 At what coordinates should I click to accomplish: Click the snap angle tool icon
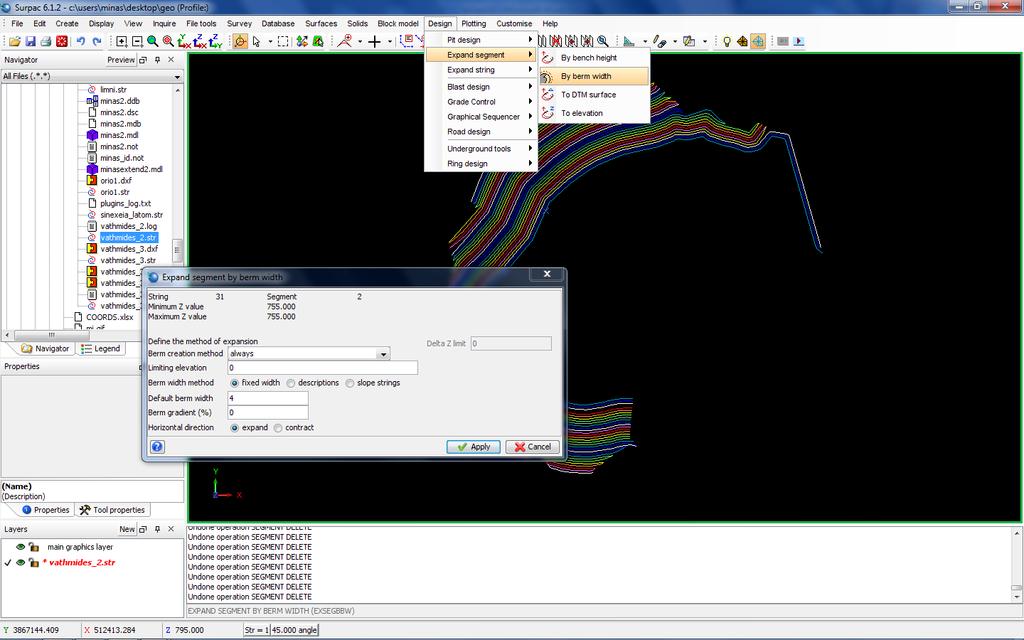pos(345,41)
